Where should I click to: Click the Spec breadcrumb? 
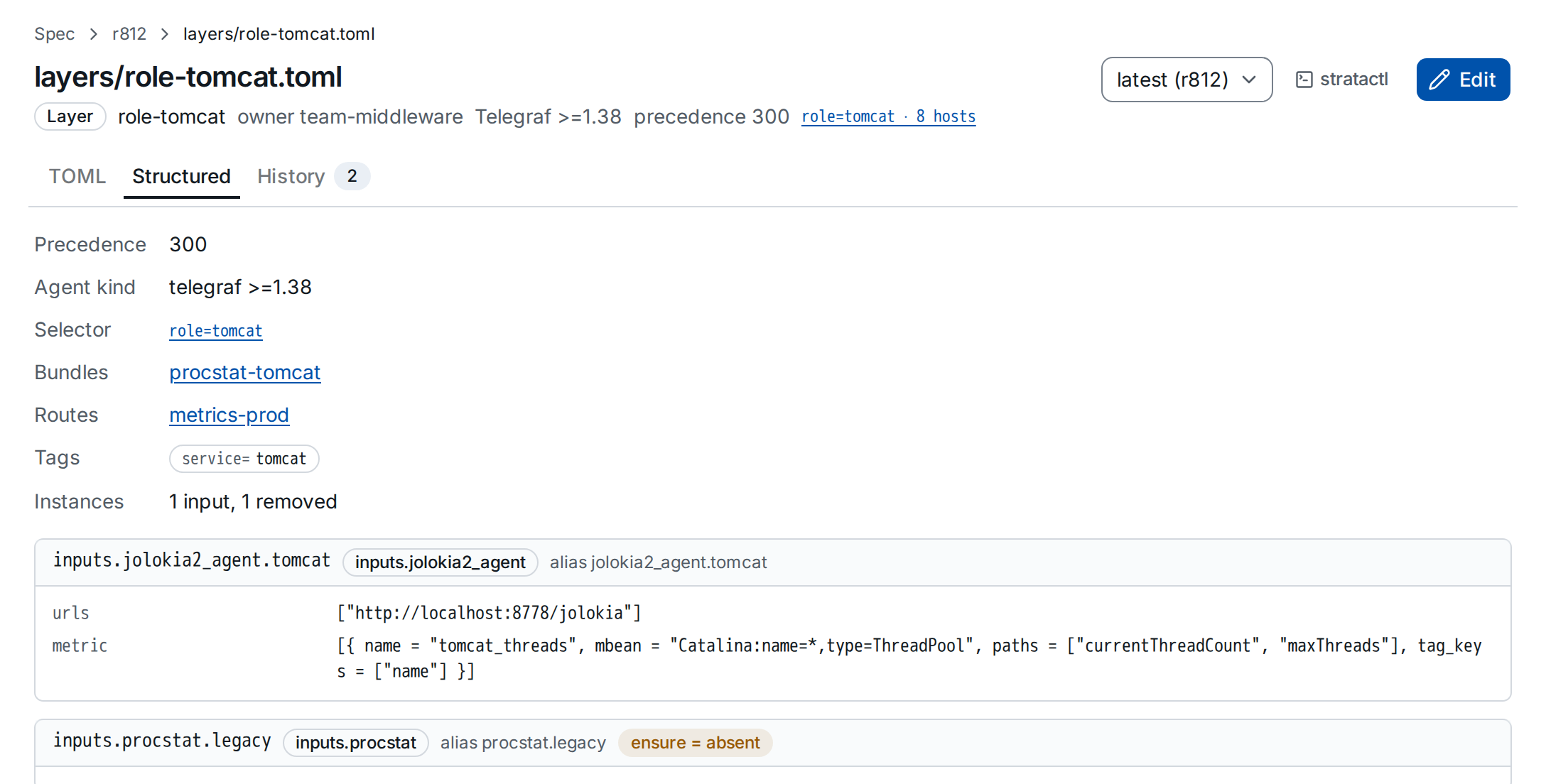tap(55, 34)
